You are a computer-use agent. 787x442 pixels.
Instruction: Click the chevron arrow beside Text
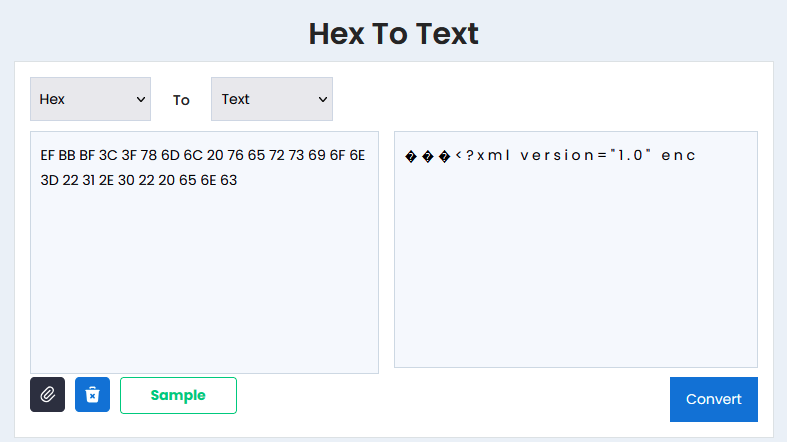(323, 99)
